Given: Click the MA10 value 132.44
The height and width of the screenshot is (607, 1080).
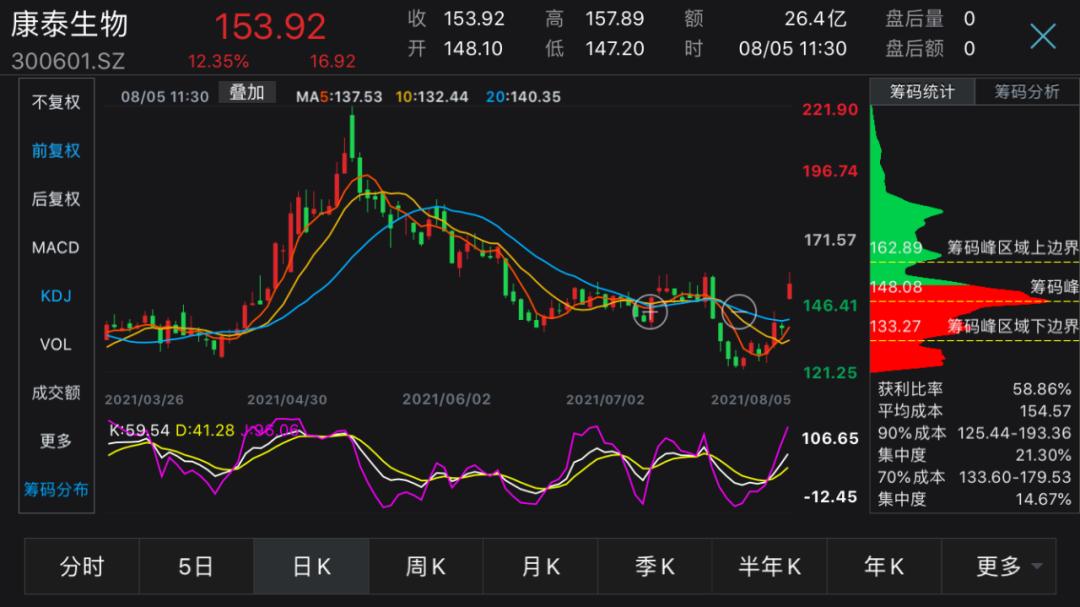Looking at the screenshot, I should [432, 97].
